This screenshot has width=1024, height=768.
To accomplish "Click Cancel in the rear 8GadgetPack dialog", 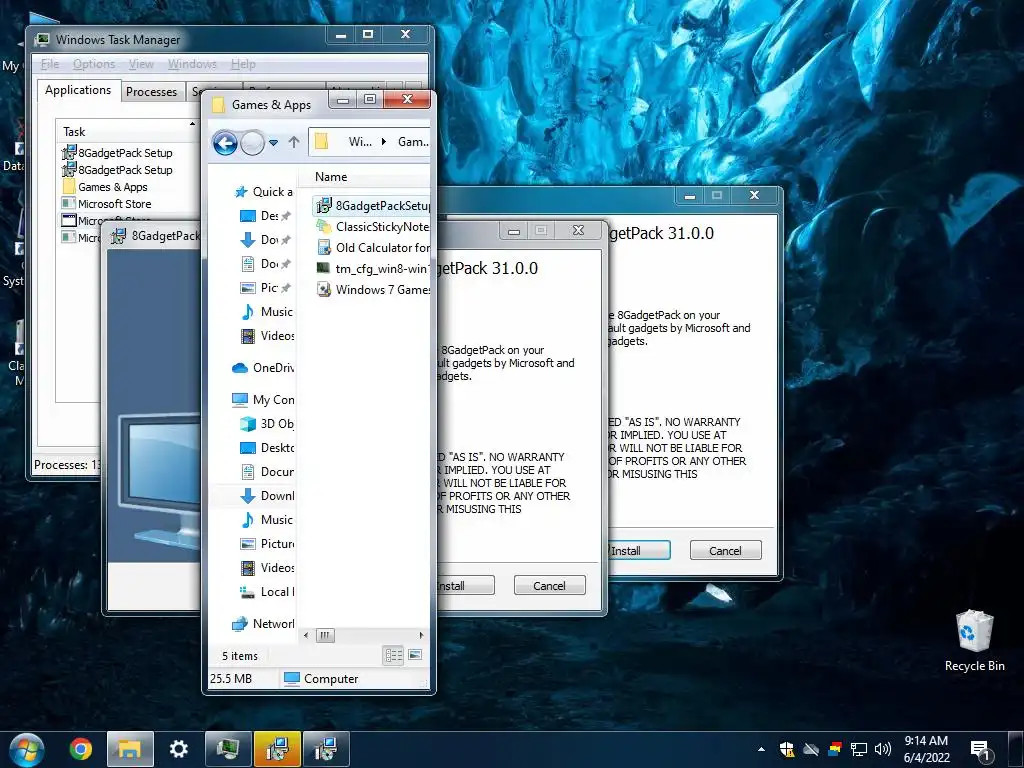I will [725, 551].
